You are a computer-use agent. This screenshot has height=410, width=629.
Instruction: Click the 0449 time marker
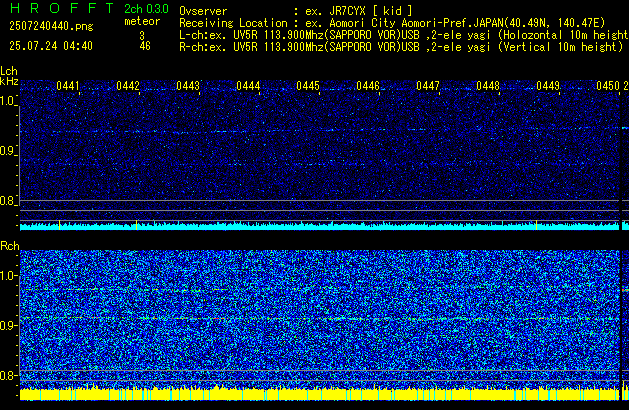click(548, 86)
